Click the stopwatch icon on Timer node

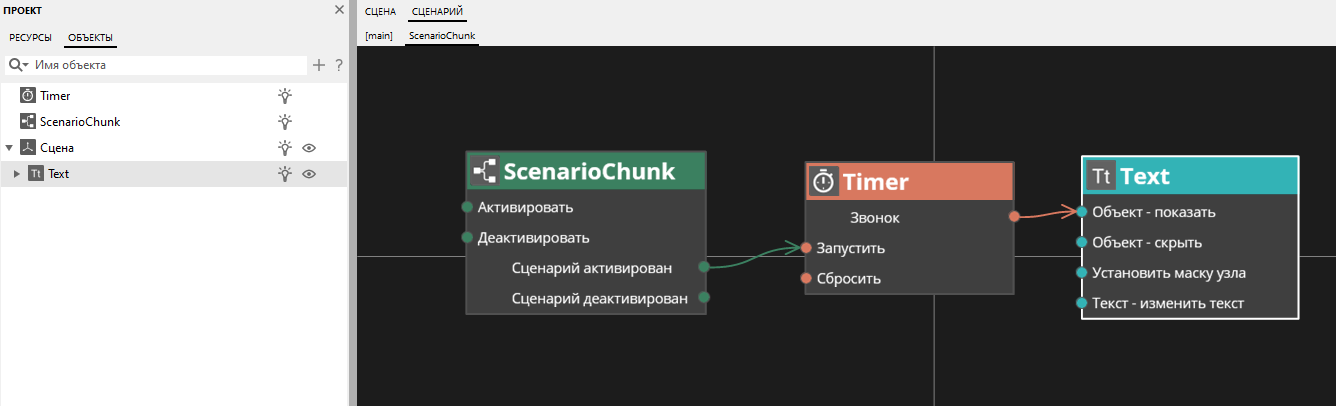point(823,181)
